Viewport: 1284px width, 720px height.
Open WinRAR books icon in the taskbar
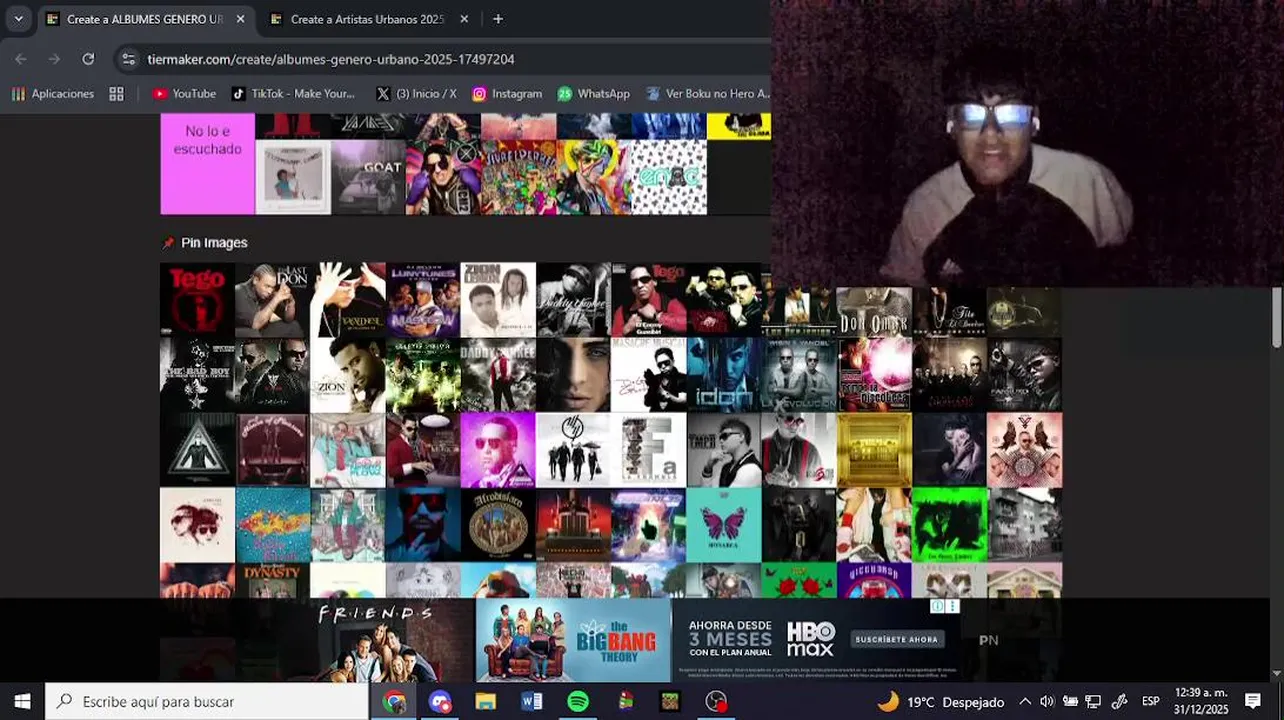[624, 701]
